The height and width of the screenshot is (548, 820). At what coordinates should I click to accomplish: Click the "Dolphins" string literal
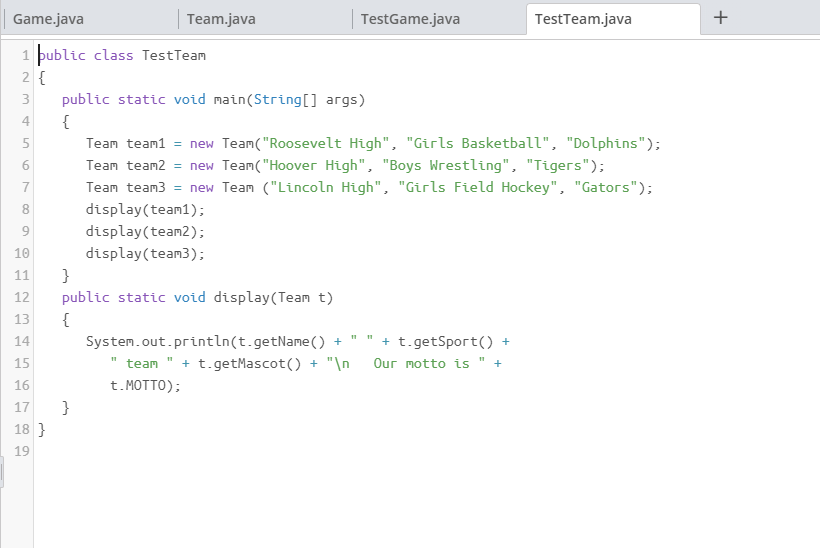click(x=606, y=143)
